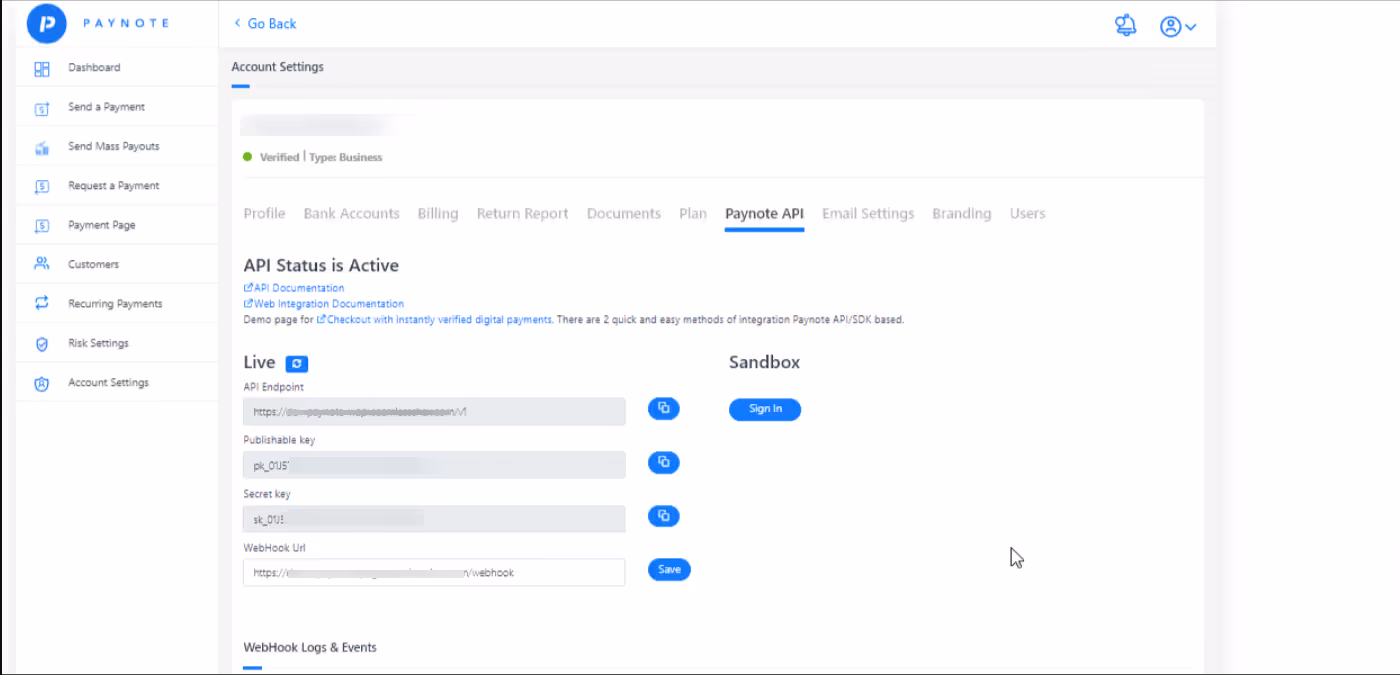Click the API Endpoint field
The height and width of the screenshot is (675, 1400).
(434, 411)
